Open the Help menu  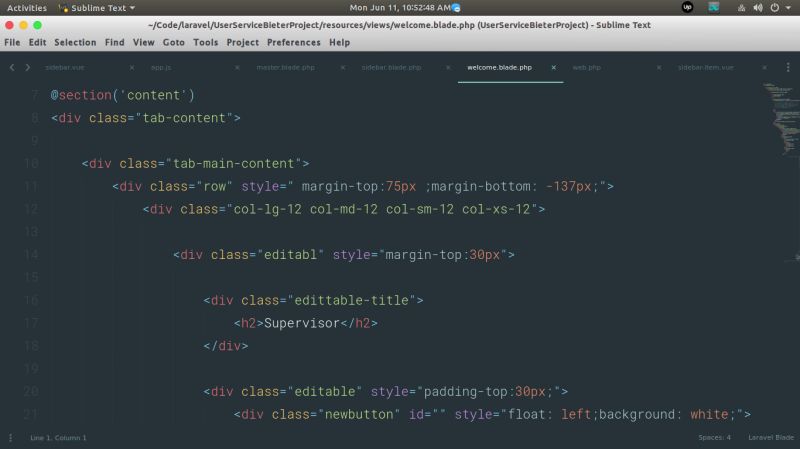[x=339, y=42]
